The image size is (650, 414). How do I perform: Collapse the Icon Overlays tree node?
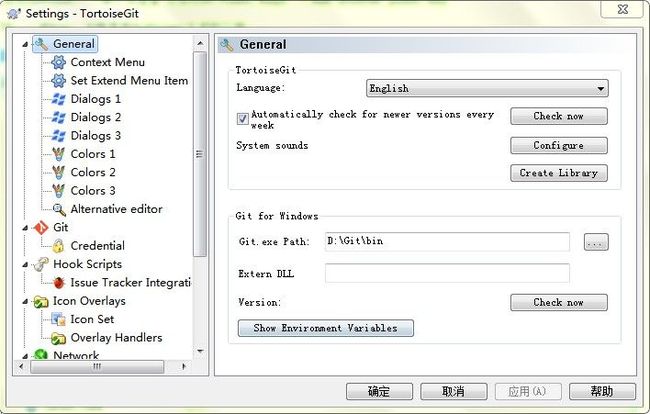point(25,301)
